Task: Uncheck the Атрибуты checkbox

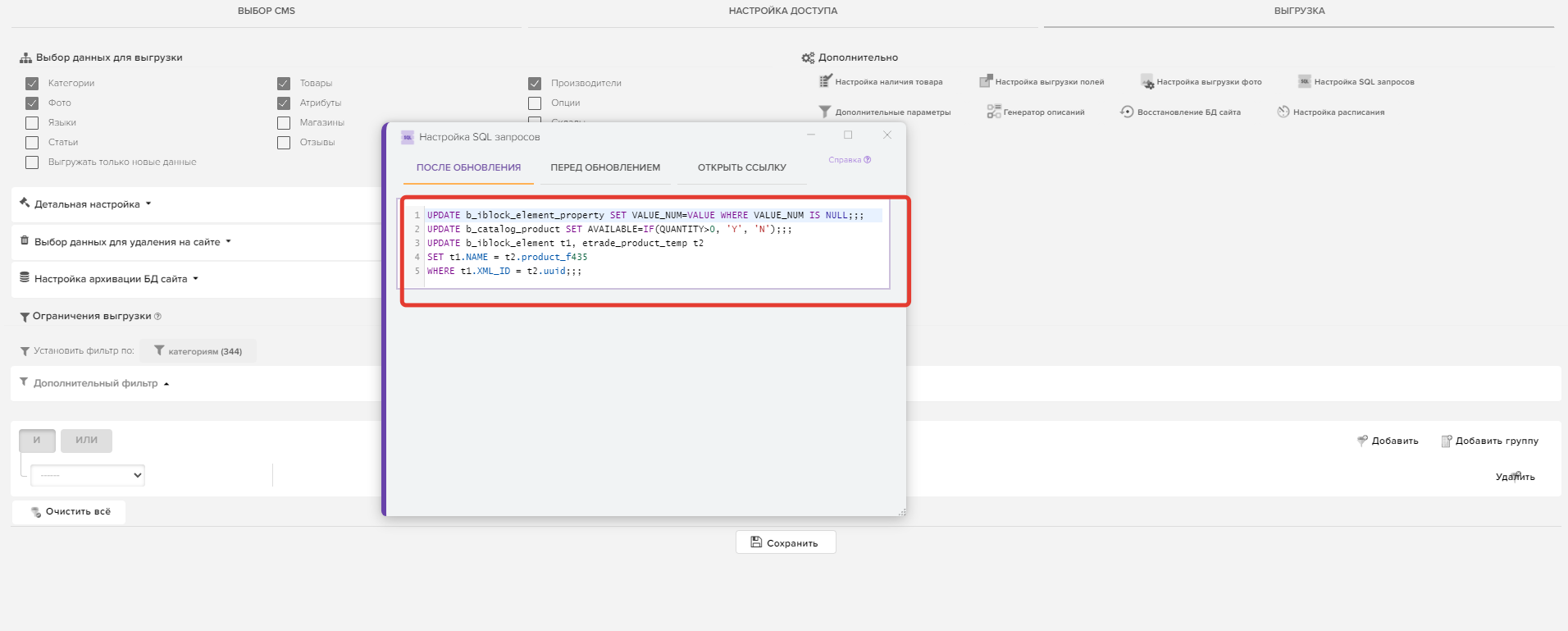Action: click(284, 103)
